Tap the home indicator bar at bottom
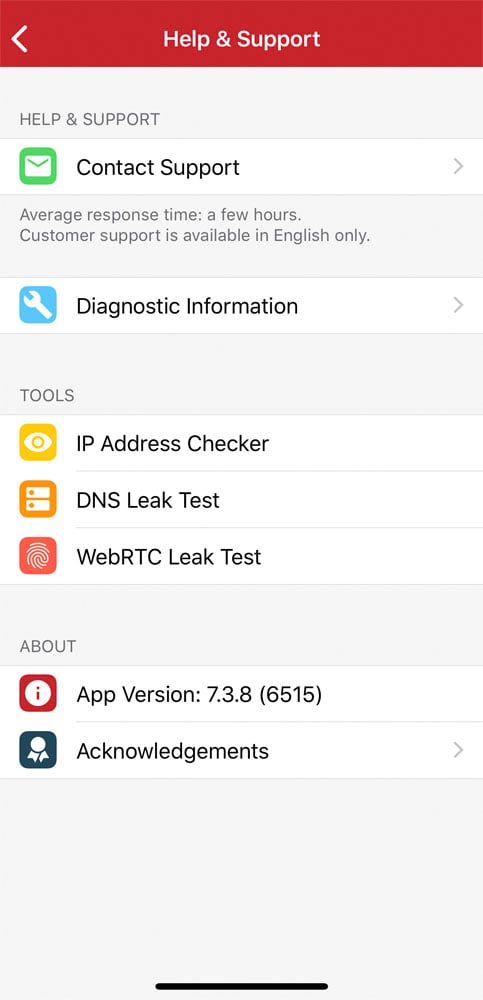This screenshot has height=1000, width=483. pyautogui.click(x=241, y=986)
